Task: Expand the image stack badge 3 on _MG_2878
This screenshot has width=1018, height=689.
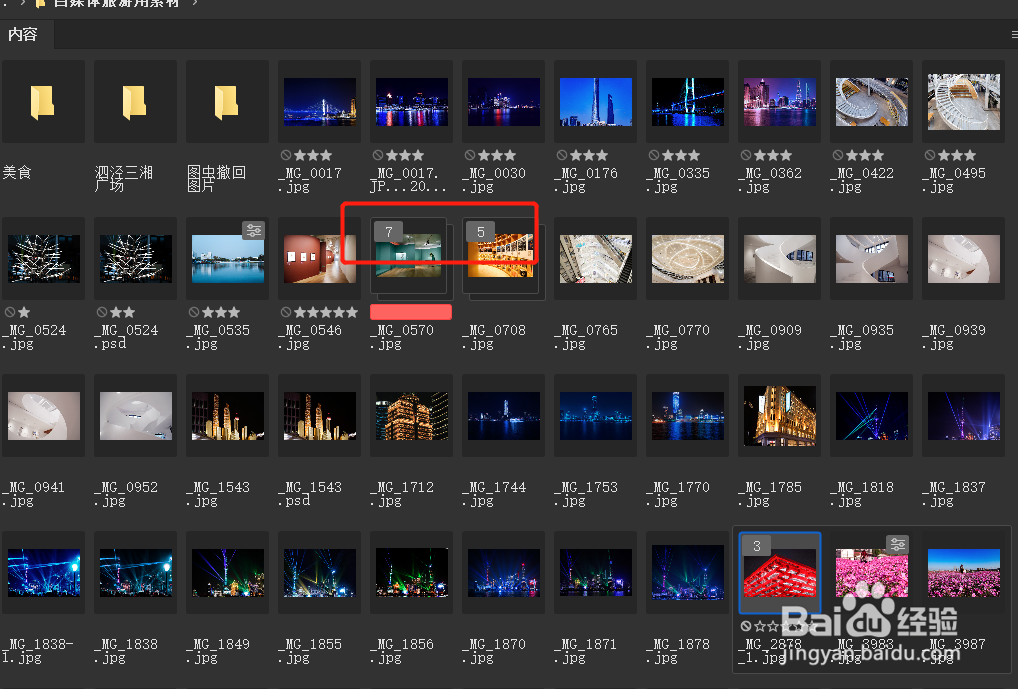Action: [756, 545]
